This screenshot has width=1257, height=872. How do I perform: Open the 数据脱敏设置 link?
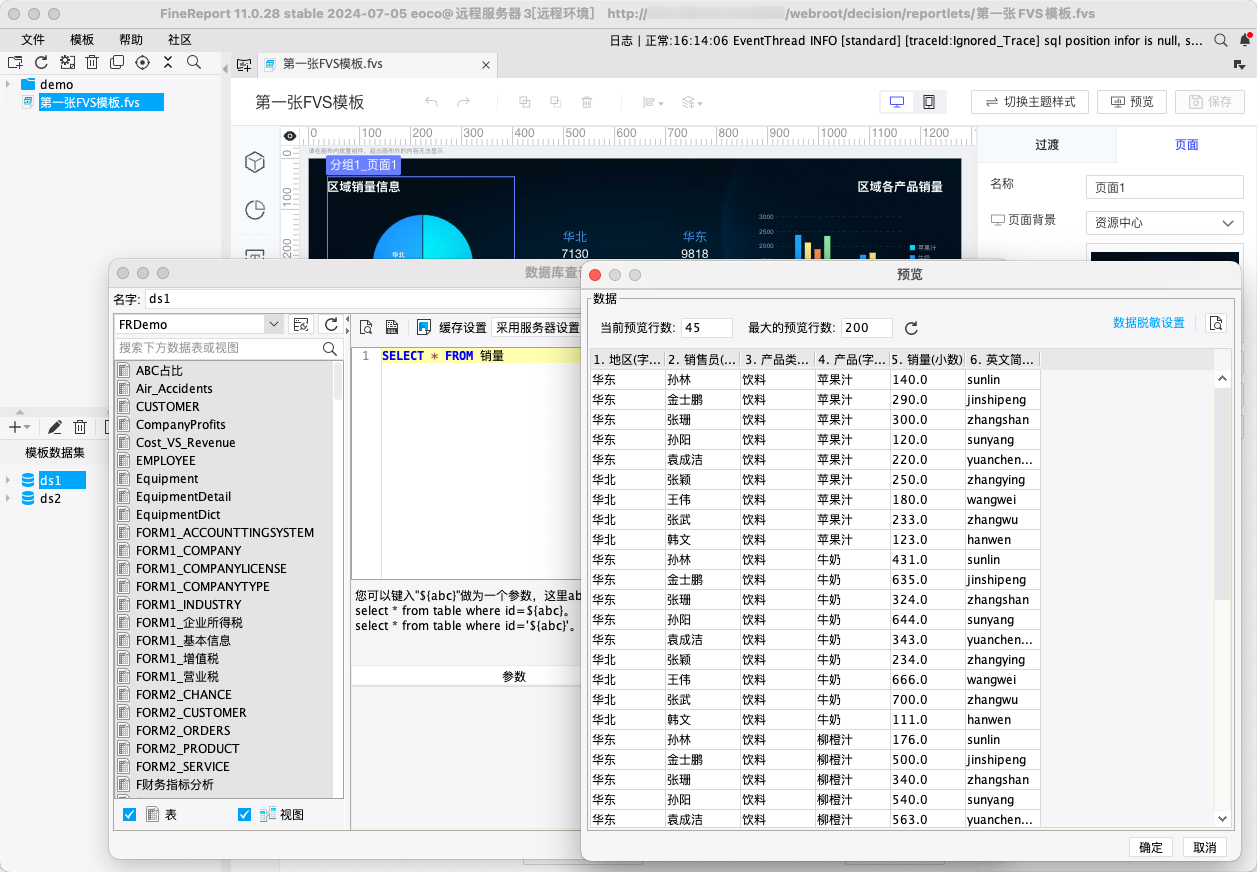click(x=1148, y=323)
